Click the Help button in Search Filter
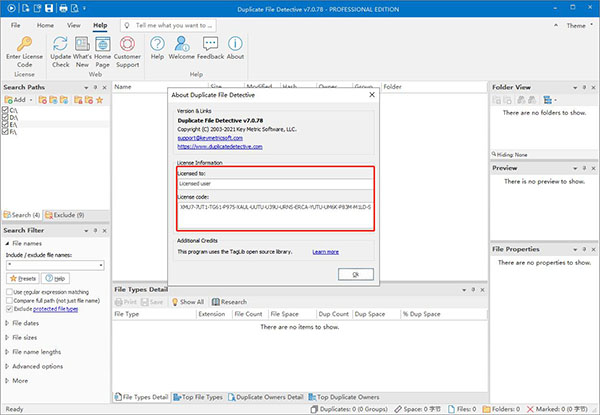 click(x=55, y=278)
